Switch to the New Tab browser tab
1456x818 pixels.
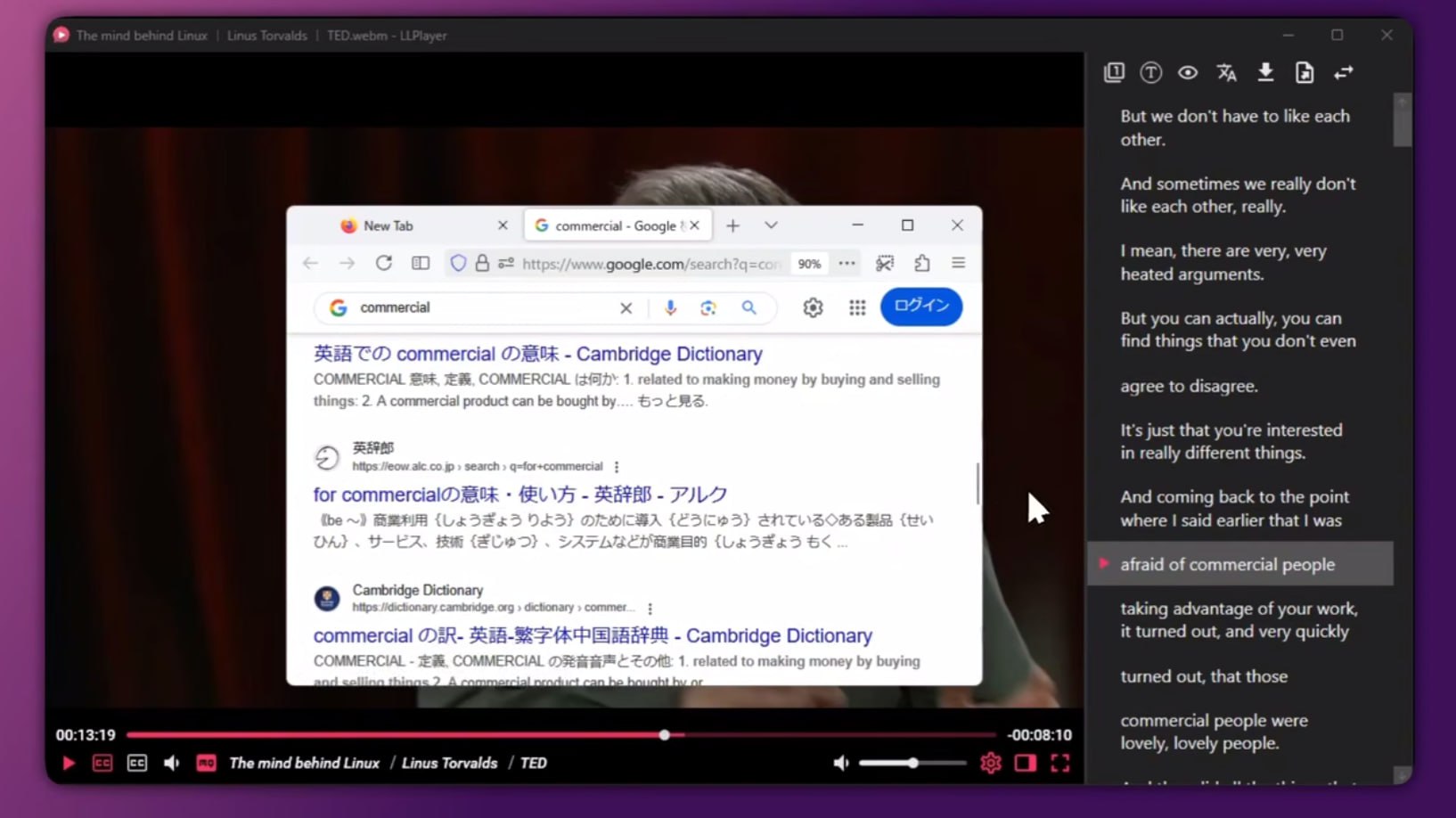point(389,226)
